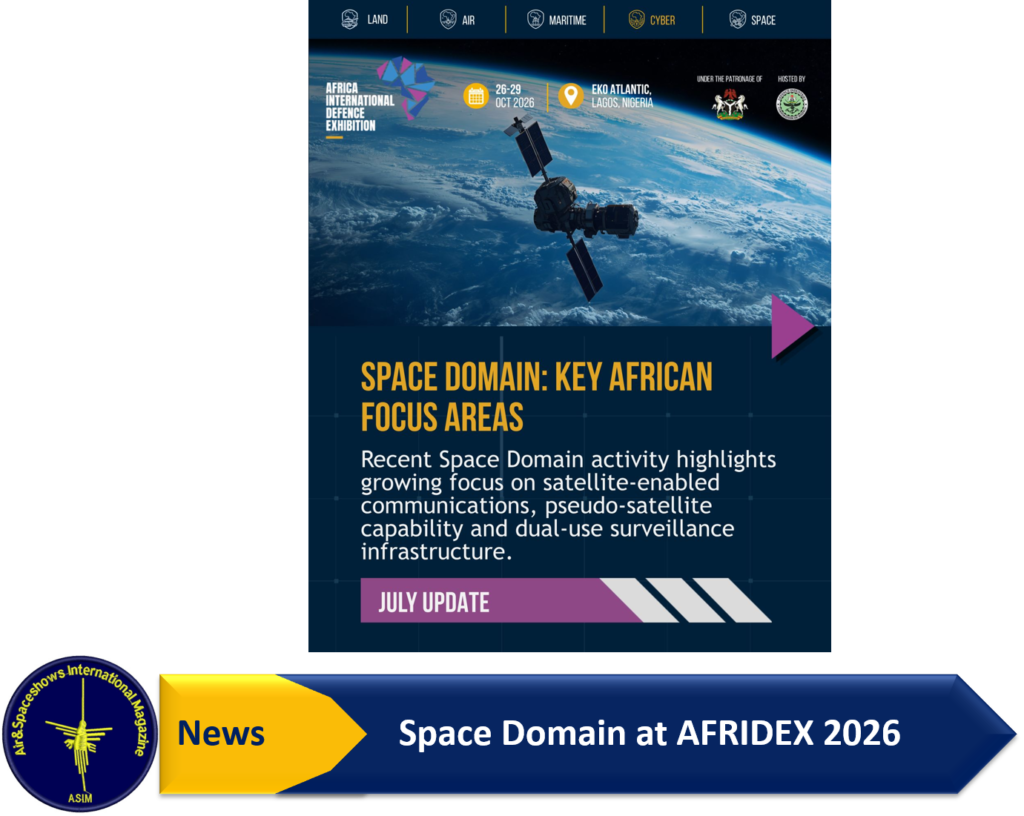Click 'EKO ATLANTIC, LAGOS, NIGERIA' venue text
This screenshot has height=816, width=1024.
click(622, 96)
